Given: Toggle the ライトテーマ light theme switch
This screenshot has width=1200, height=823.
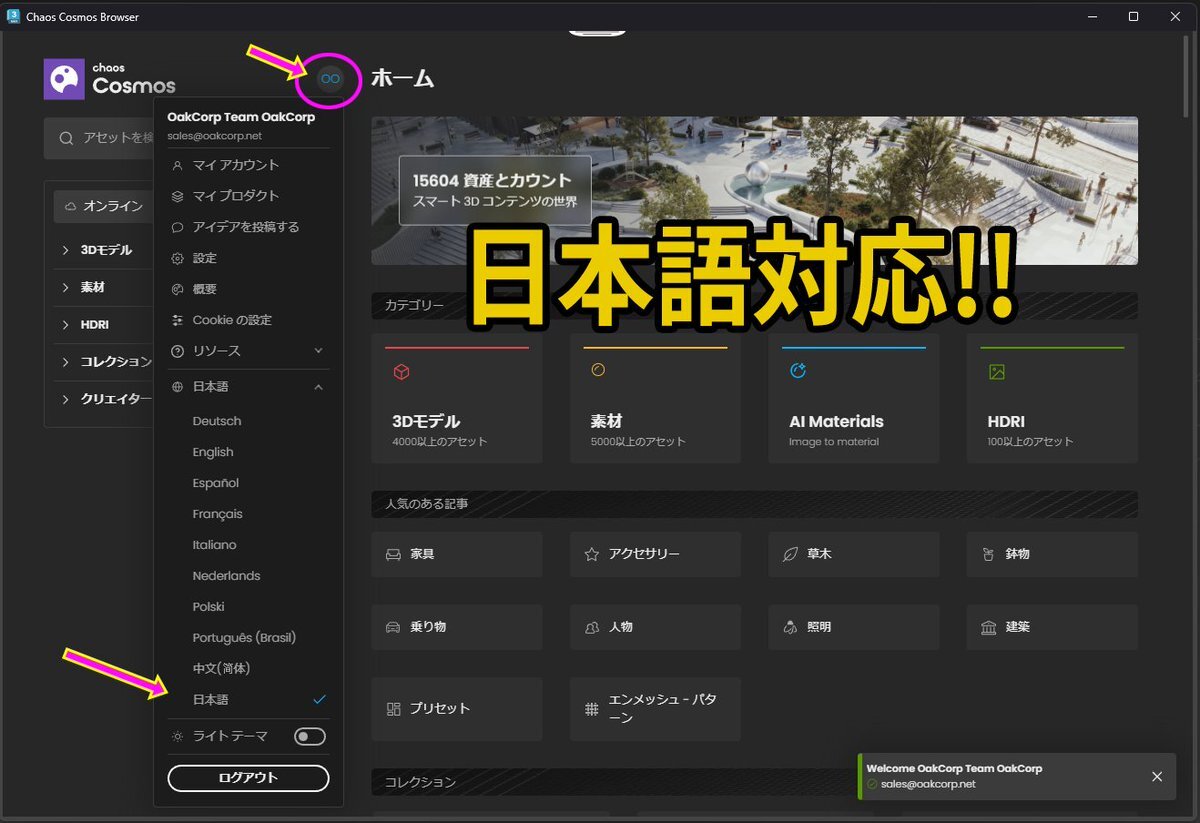Looking at the screenshot, I should (x=310, y=737).
